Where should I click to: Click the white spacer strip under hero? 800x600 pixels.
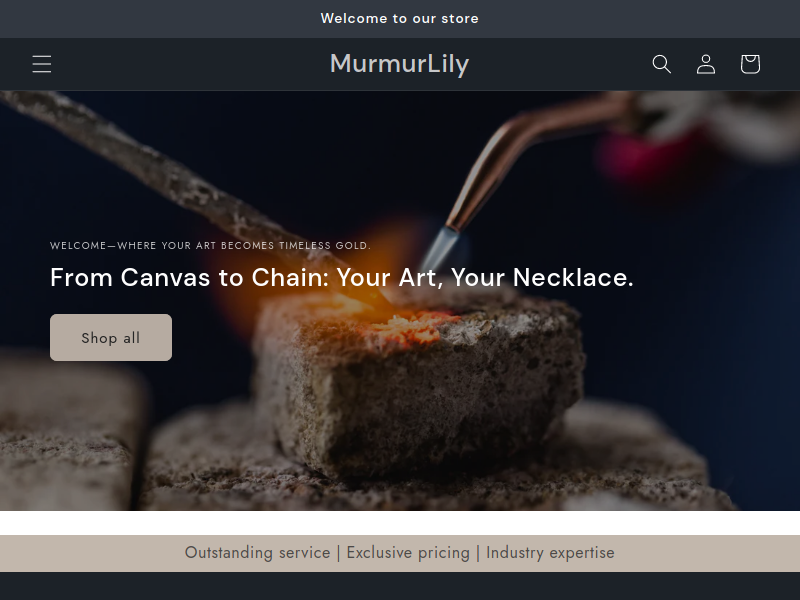[x=400, y=522]
